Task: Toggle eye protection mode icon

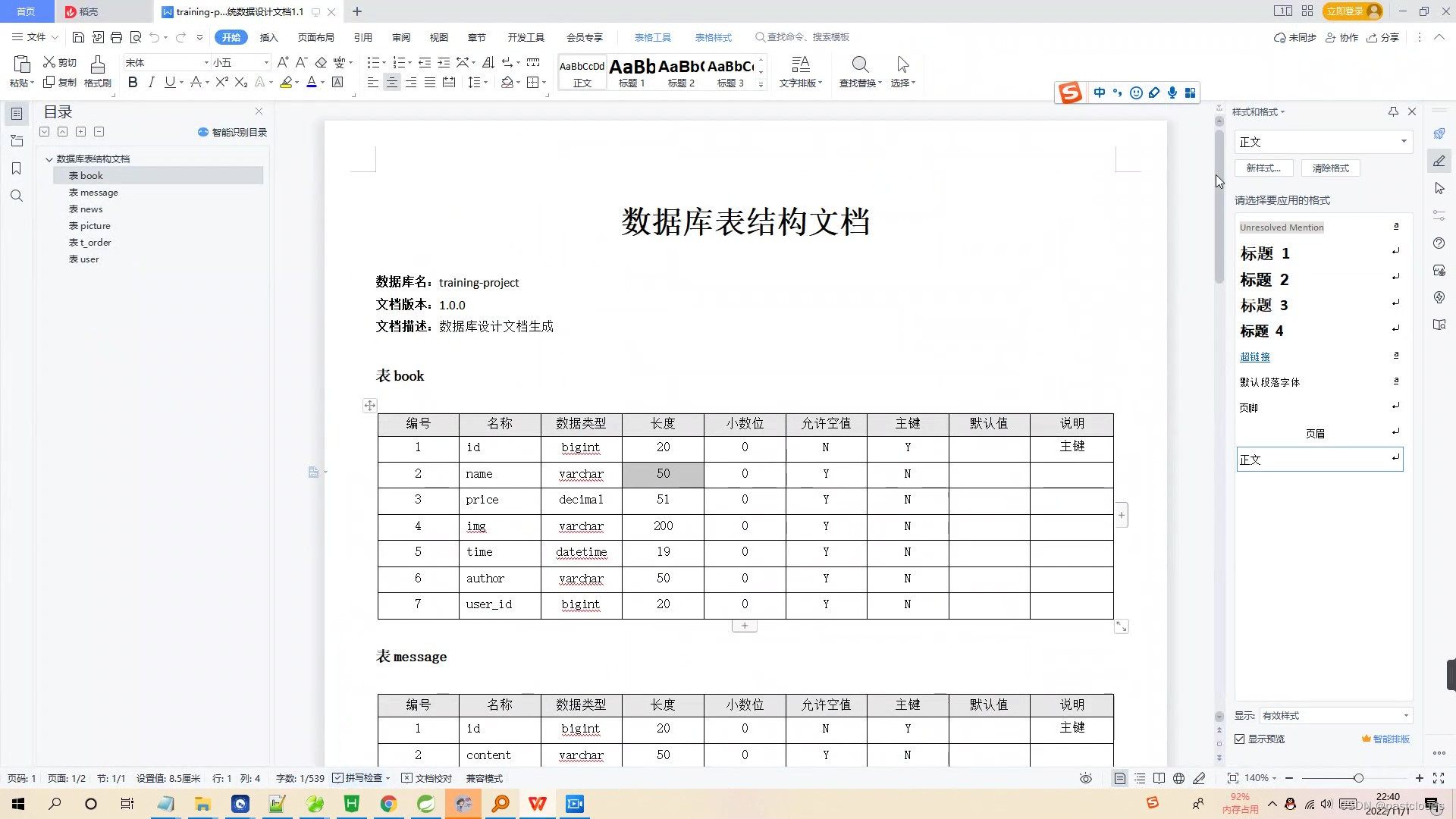Action: tap(1086, 778)
